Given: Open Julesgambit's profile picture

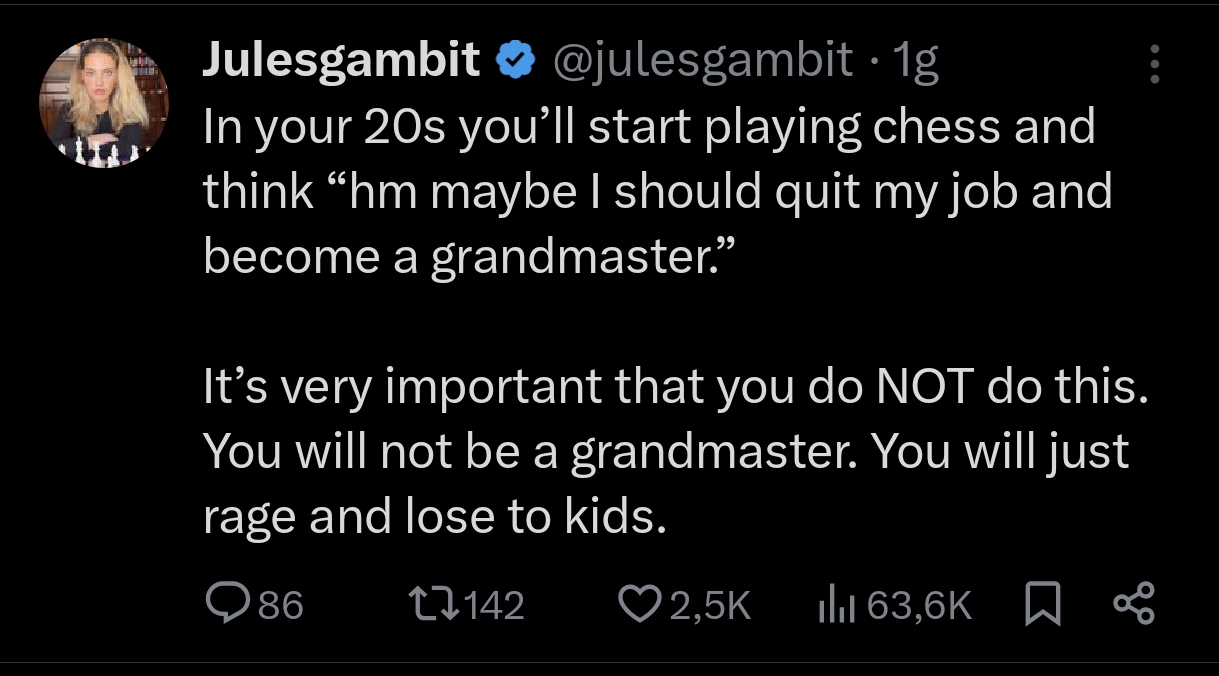Looking at the screenshot, I should (104, 103).
